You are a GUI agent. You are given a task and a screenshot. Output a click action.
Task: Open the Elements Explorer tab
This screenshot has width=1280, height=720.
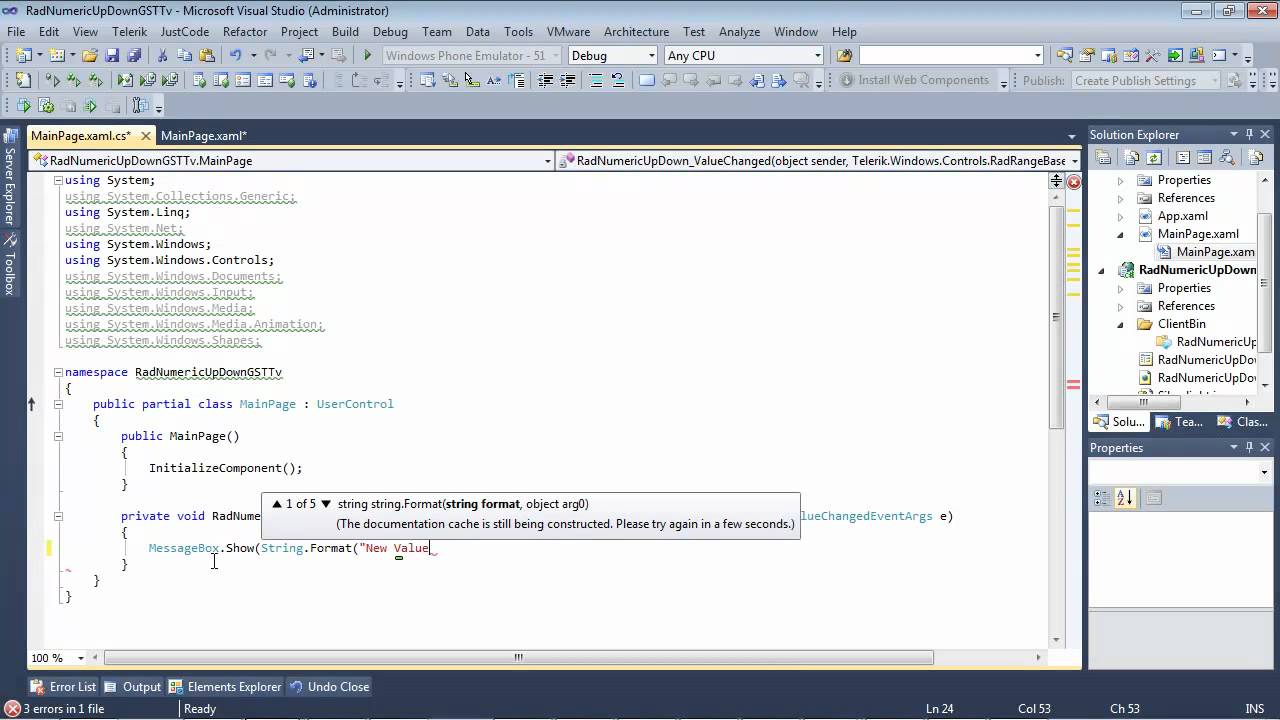pos(225,687)
